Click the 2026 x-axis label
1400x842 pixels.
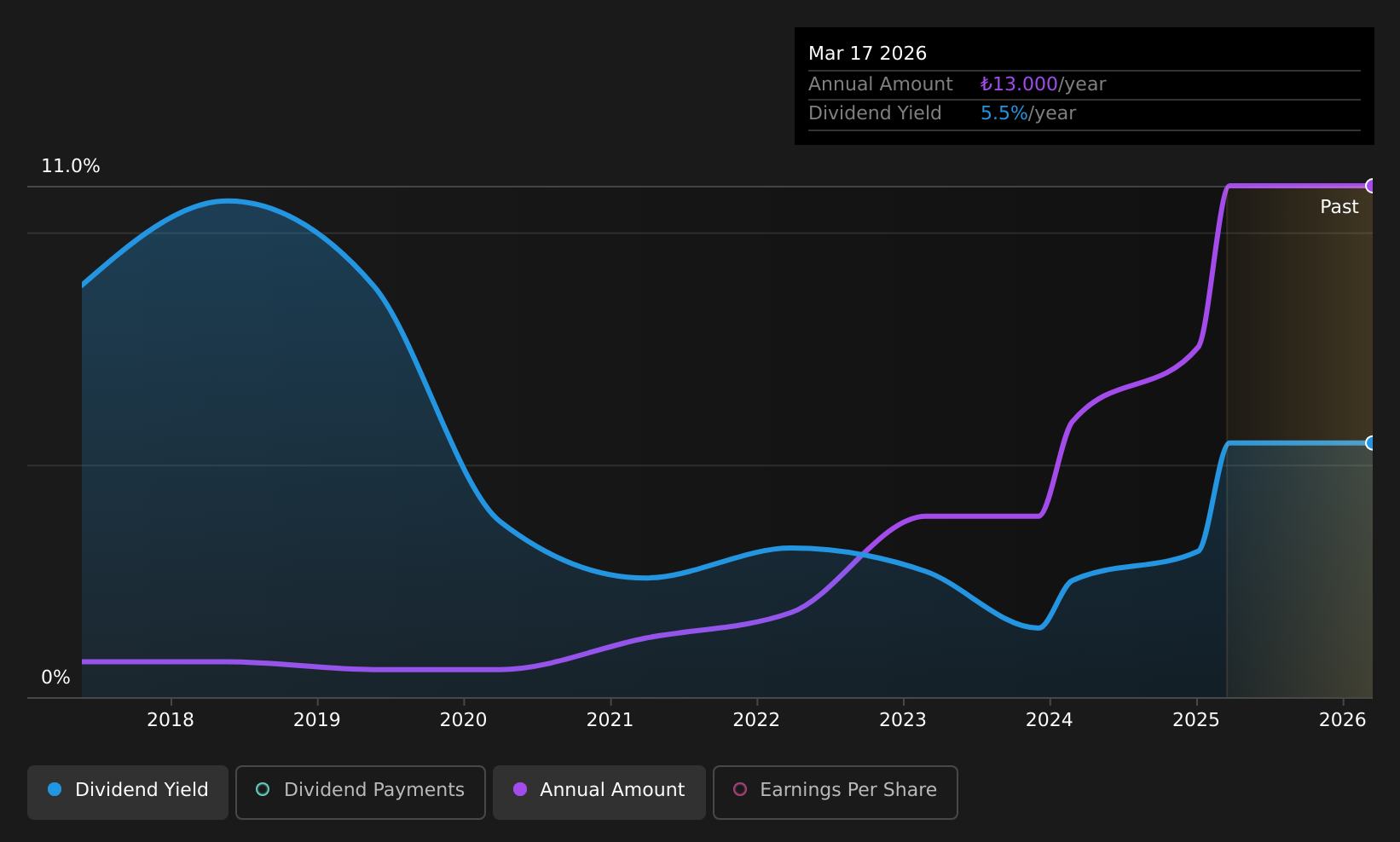[1343, 720]
